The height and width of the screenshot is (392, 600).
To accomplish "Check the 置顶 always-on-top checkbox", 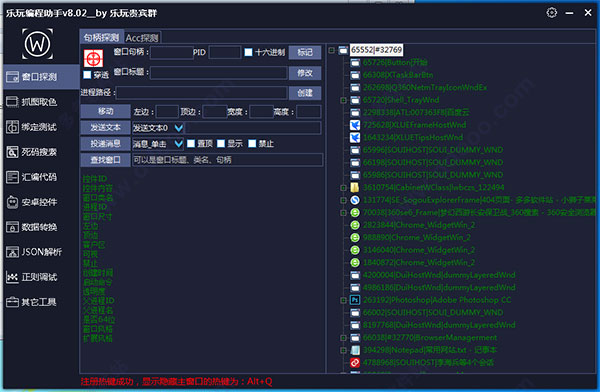I will point(191,144).
